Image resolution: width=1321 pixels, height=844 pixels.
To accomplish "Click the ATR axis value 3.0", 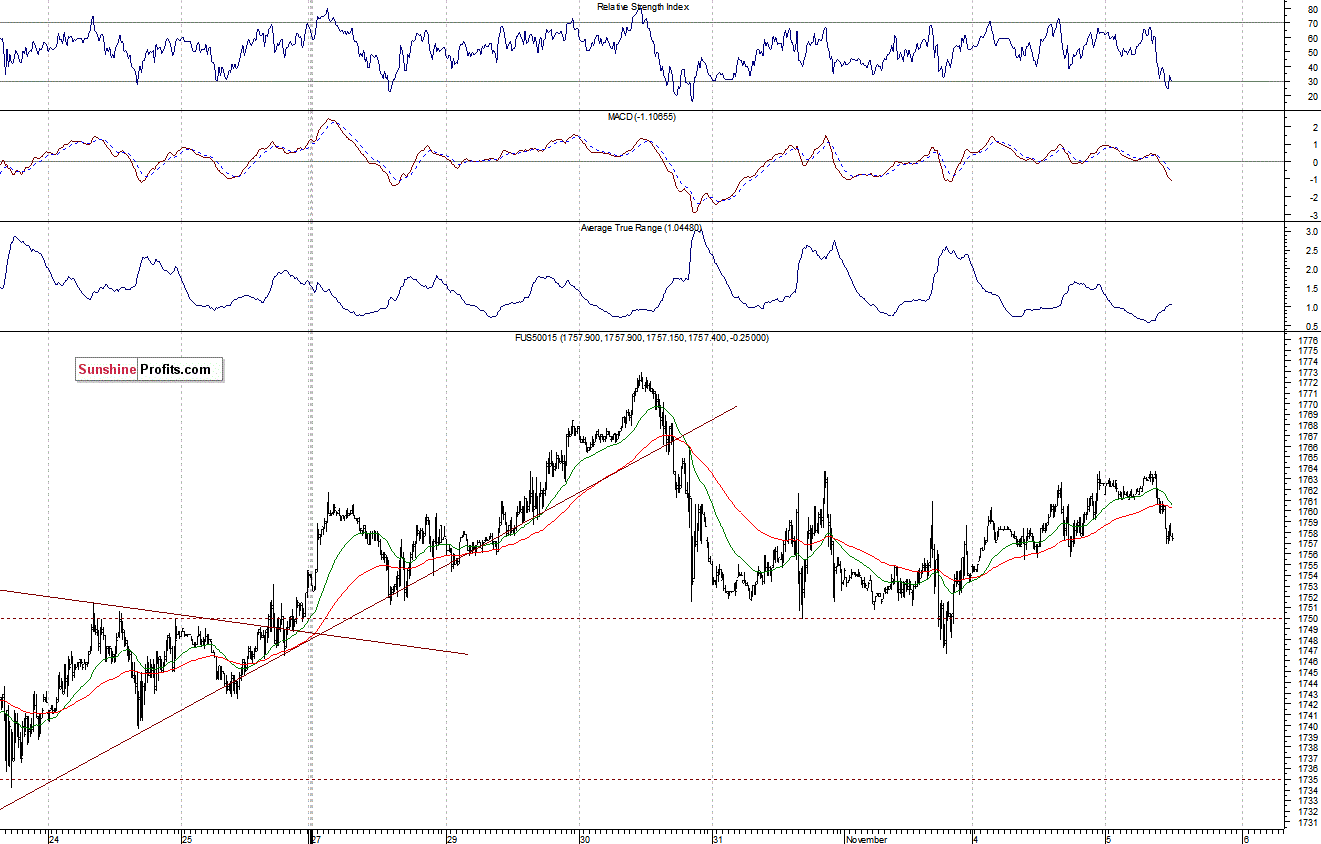I will [1310, 231].
